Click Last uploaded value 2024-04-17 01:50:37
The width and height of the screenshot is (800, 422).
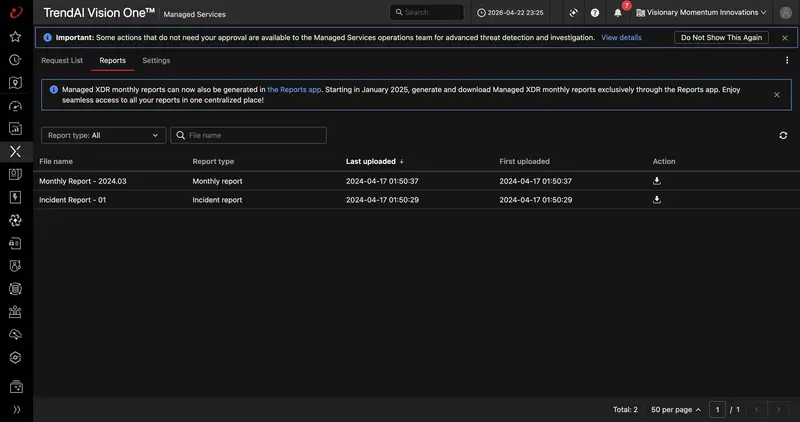click(382, 181)
